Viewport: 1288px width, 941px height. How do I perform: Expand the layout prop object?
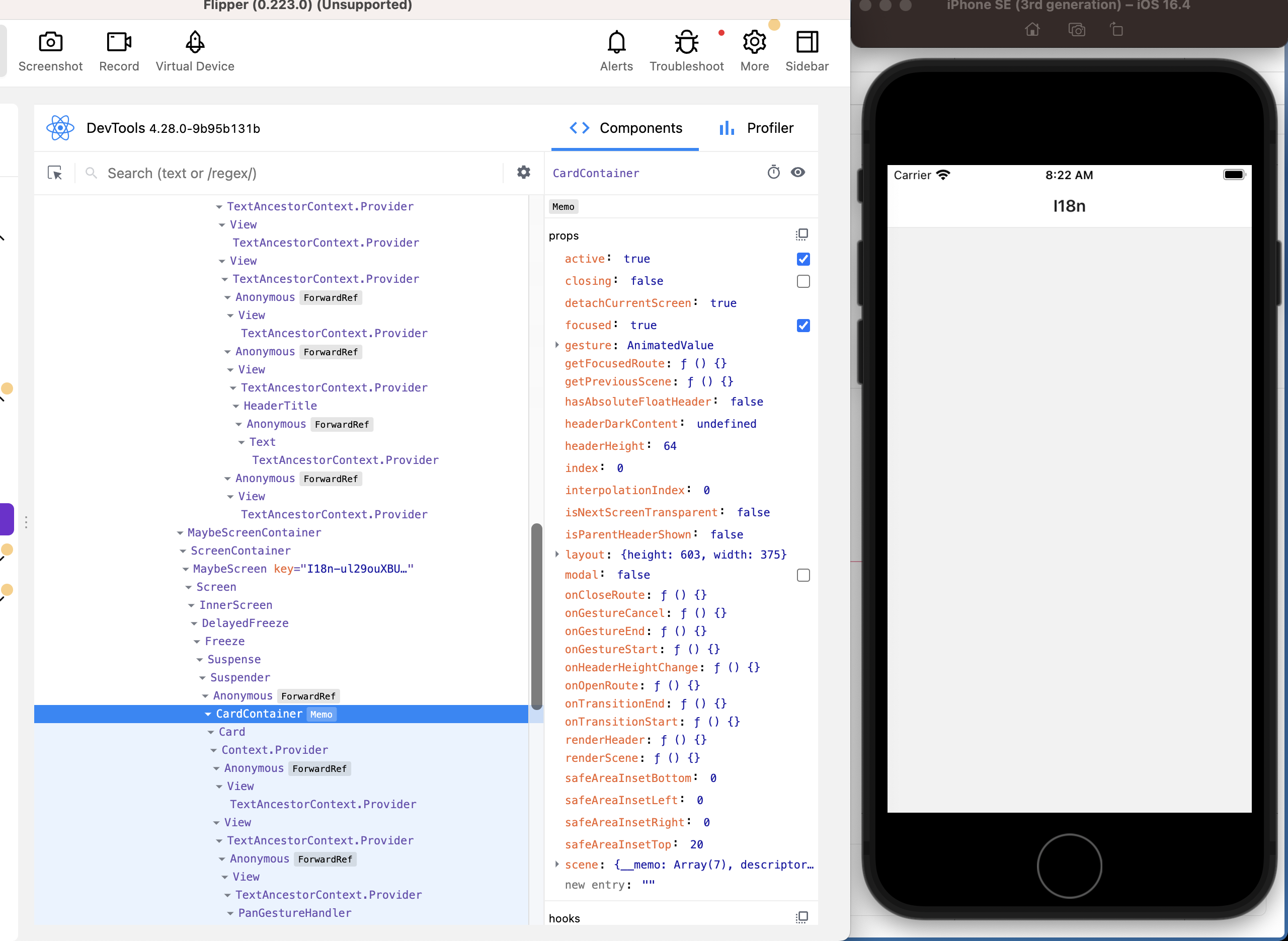[x=557, y=555]
